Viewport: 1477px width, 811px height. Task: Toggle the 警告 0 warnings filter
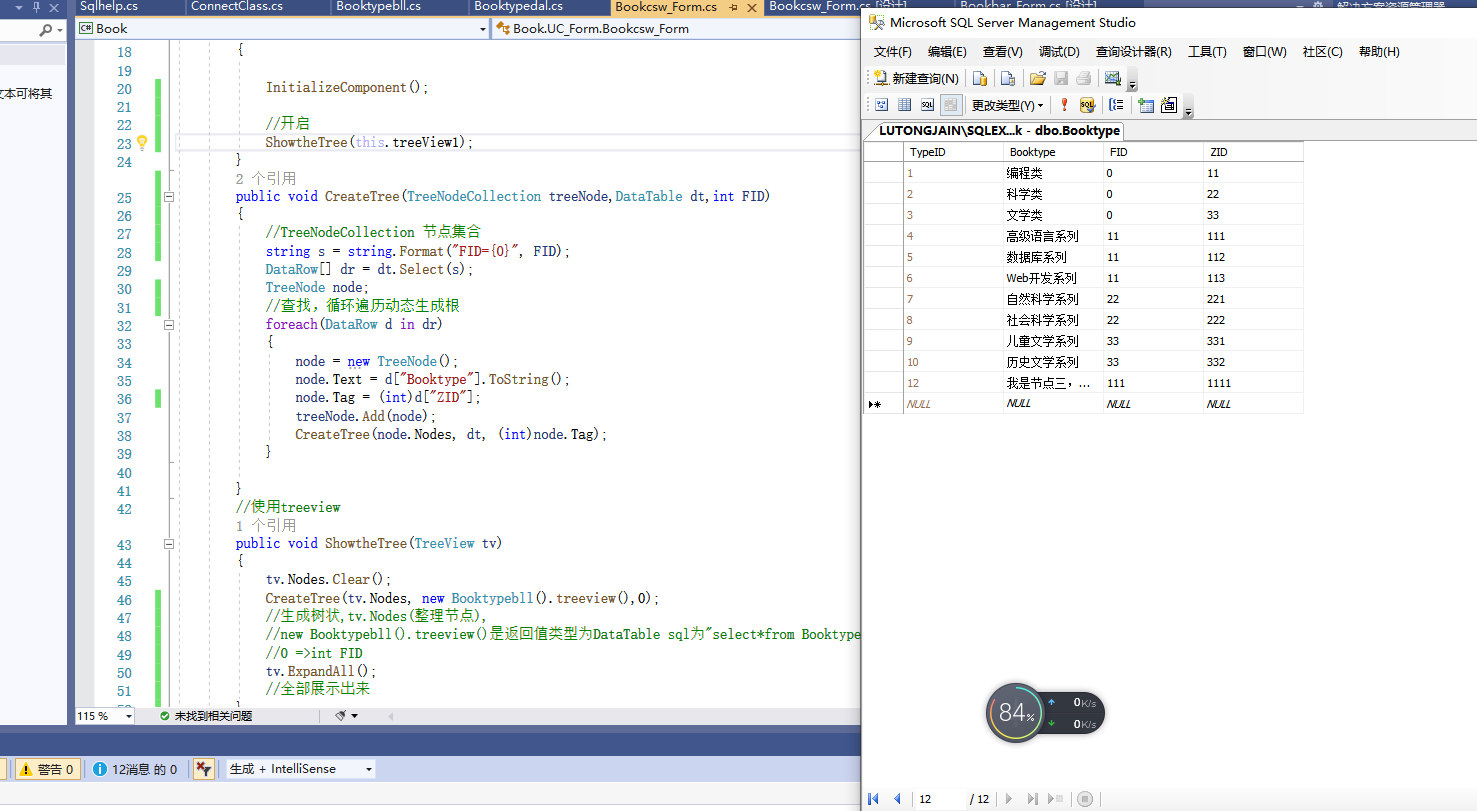tap(48, 769)
